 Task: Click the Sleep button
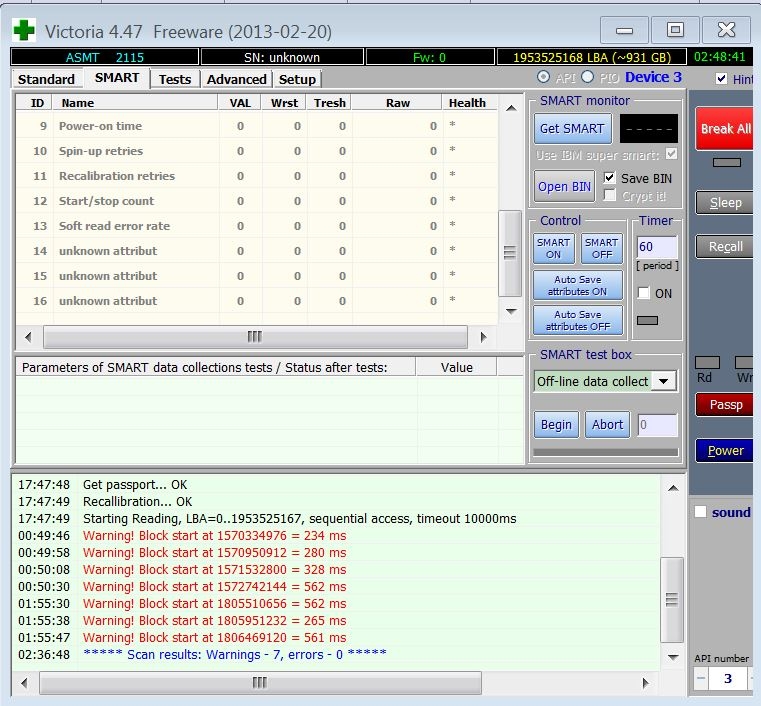tap(725, 203)
